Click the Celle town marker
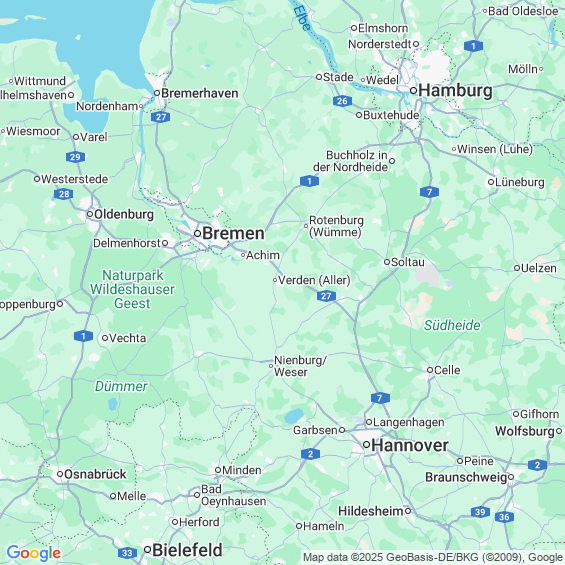Screen dimensions: 565x565 click(430, 370)
